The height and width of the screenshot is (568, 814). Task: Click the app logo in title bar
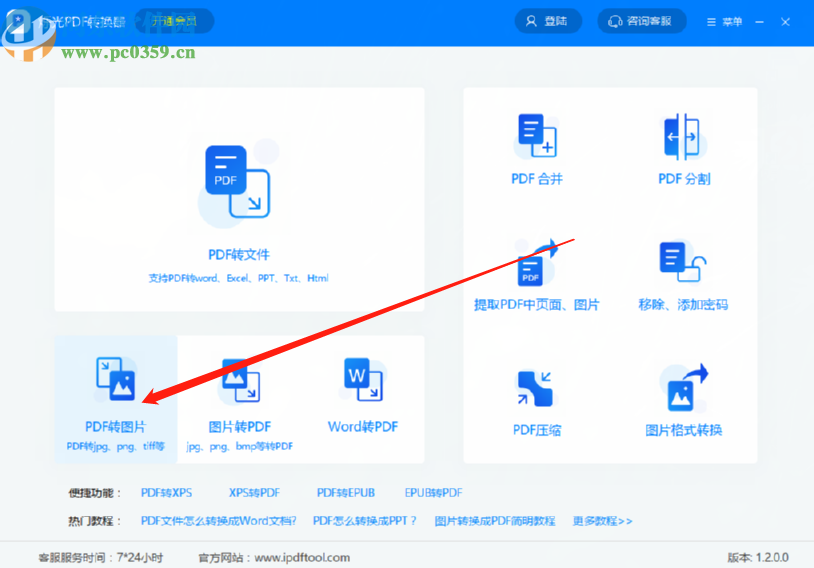[x=18, y=22]
